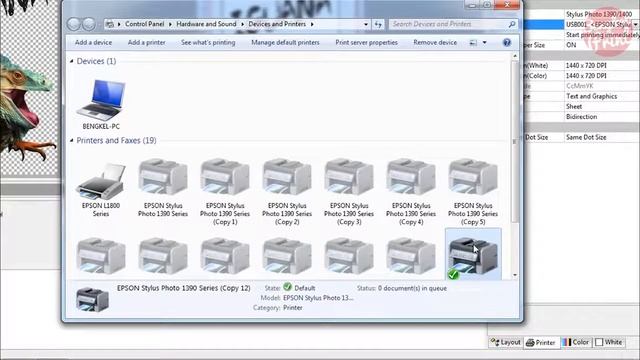The image size is (640, 360).
Task: Click the Hardware and Sound breadcrumb
Action: pyautogui.click(x=206, y=24)
